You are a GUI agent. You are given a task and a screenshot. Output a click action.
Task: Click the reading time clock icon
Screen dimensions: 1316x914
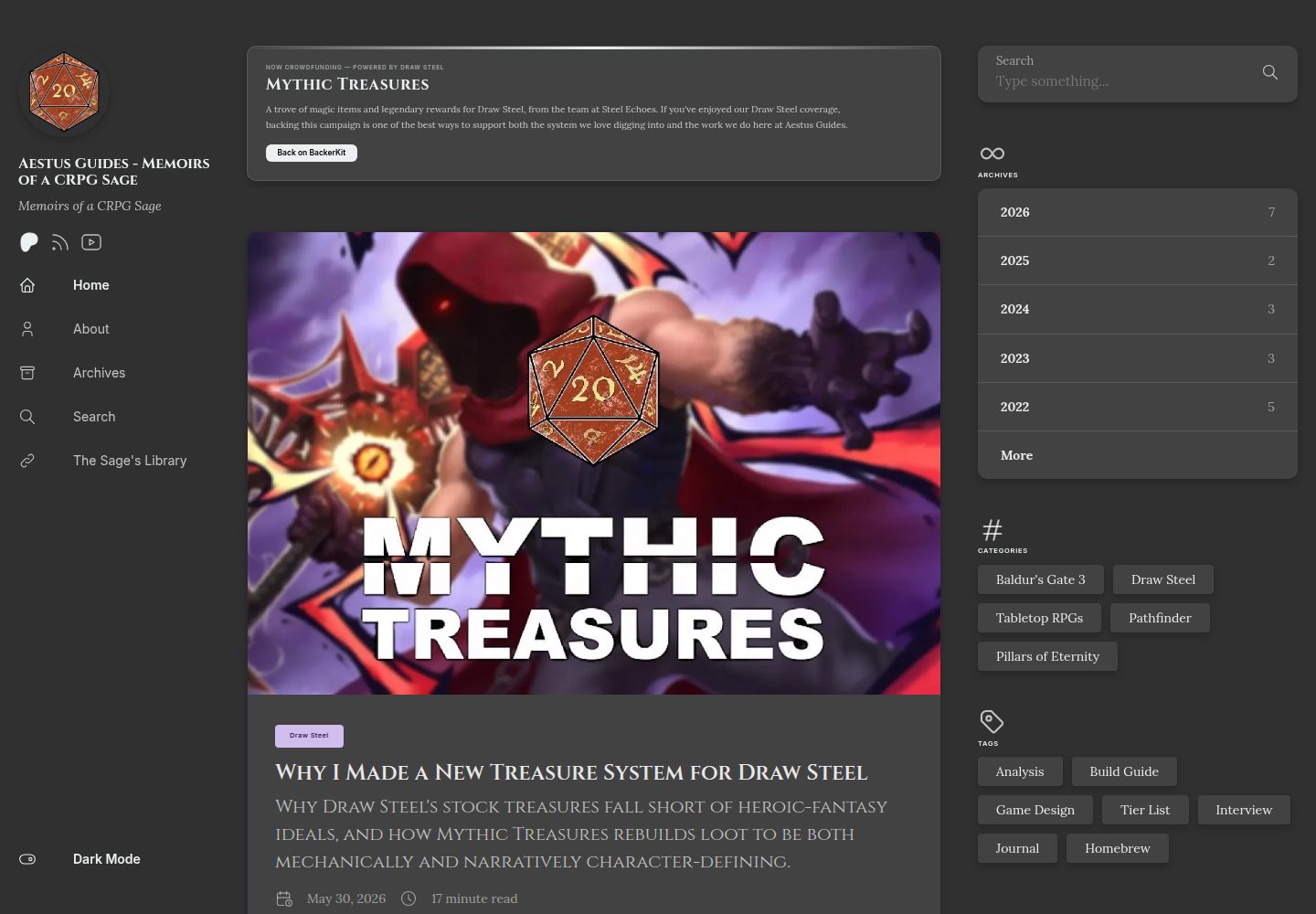tap(409, 898)
